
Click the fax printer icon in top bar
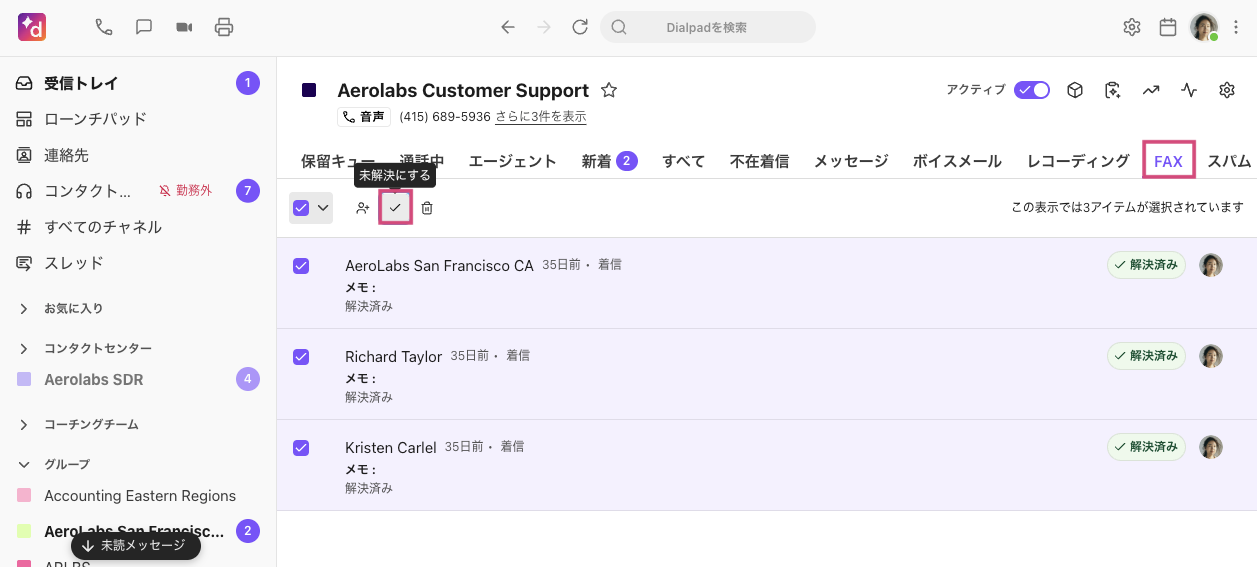click(x=224, y=27)
